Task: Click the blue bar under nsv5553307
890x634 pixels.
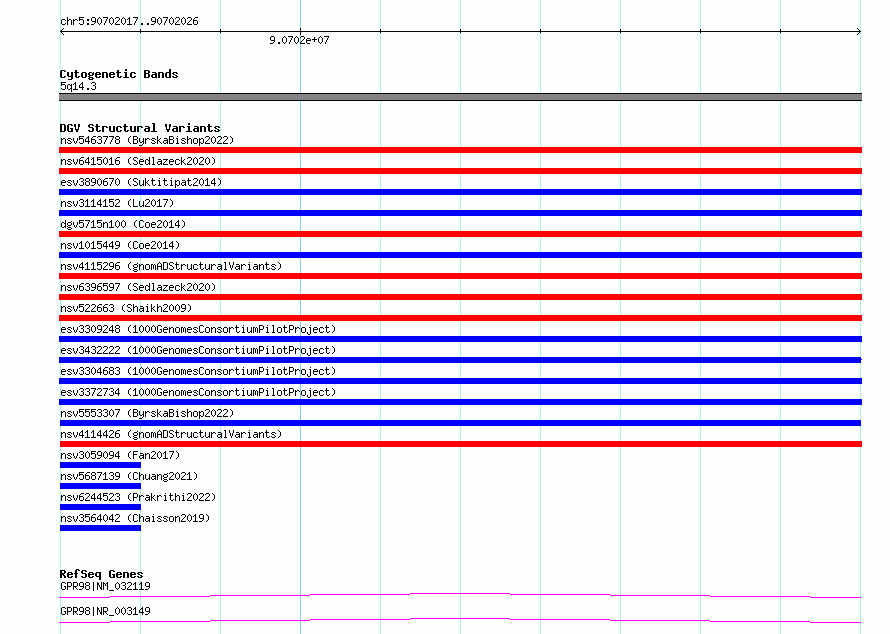Action: click(460, 423)
